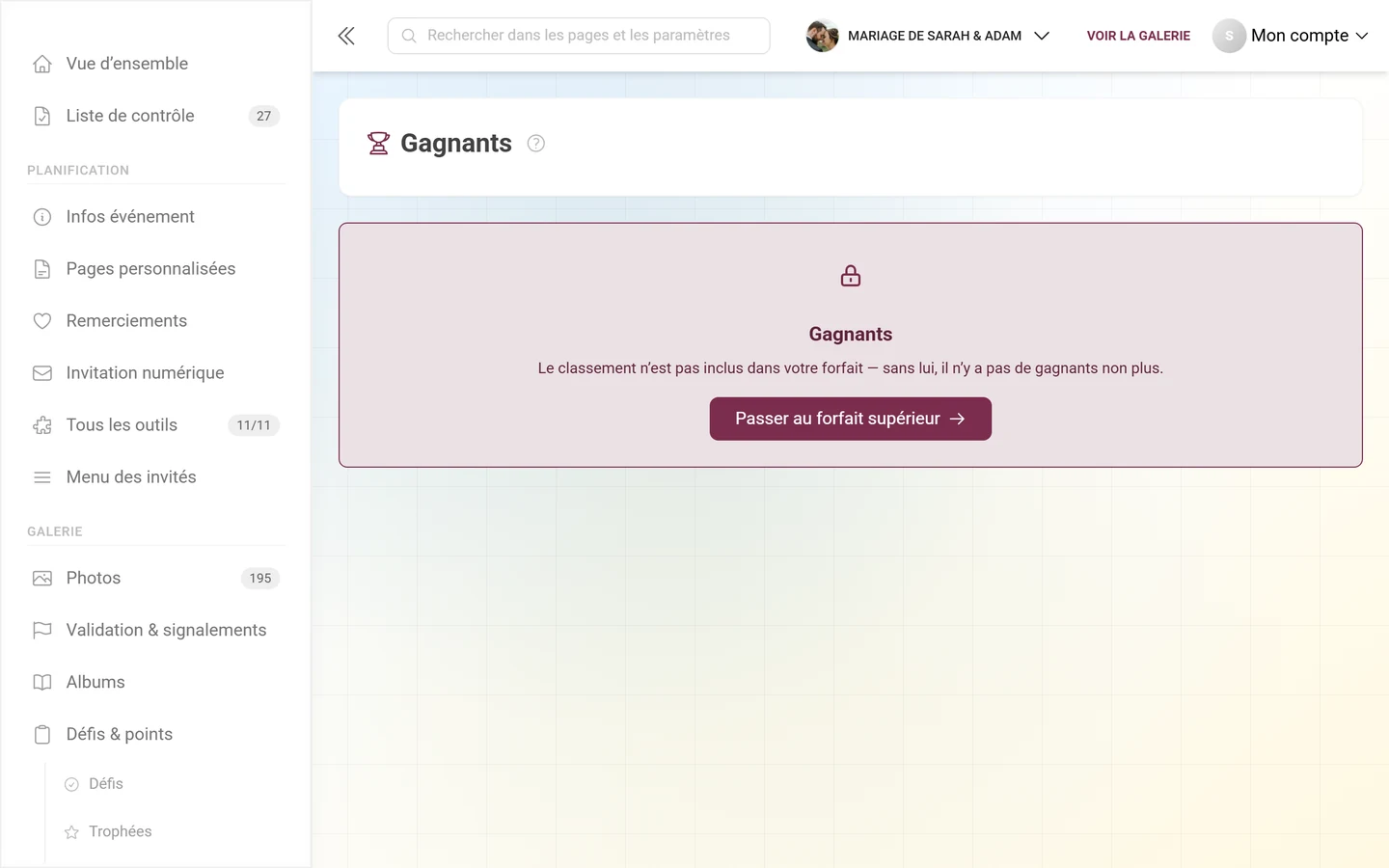
Task: Focus the search pages and settings field
Action: click(x=579, y=36)
